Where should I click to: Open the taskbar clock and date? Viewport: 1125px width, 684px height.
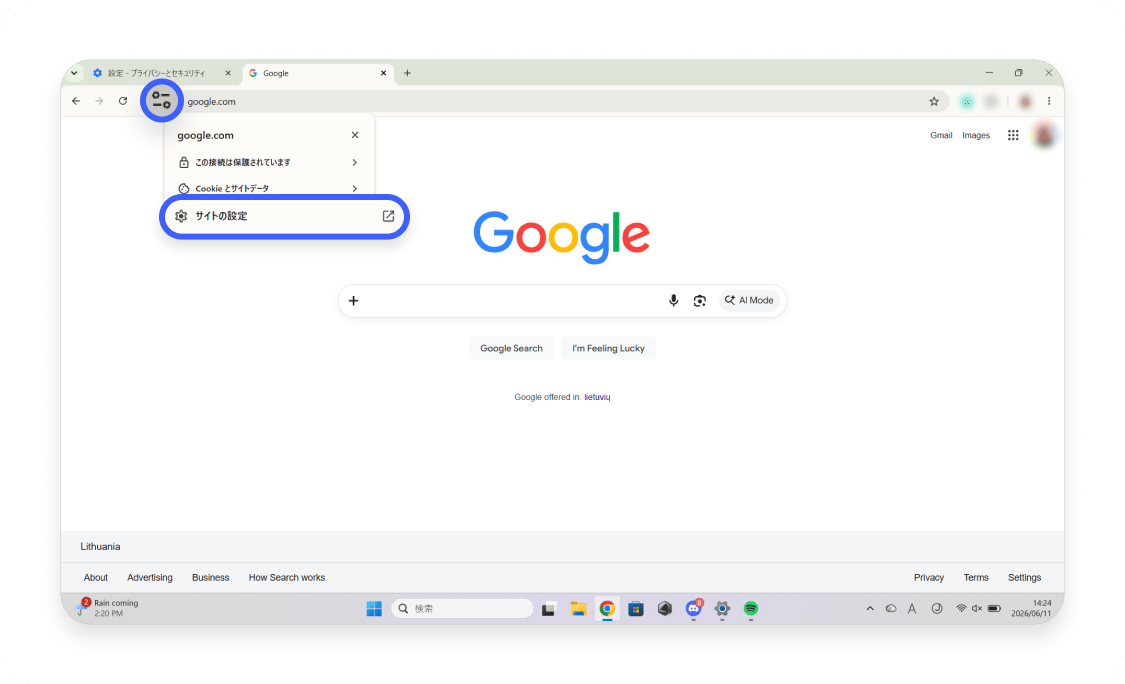click(x=1031, y=608)
